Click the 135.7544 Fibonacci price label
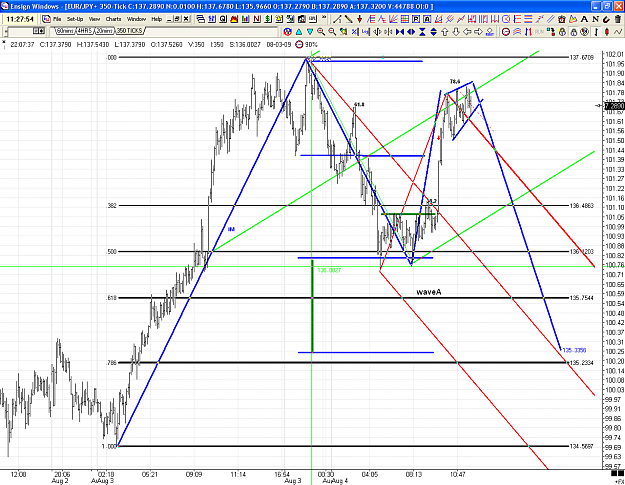625x485 pixels. (582, 298)
